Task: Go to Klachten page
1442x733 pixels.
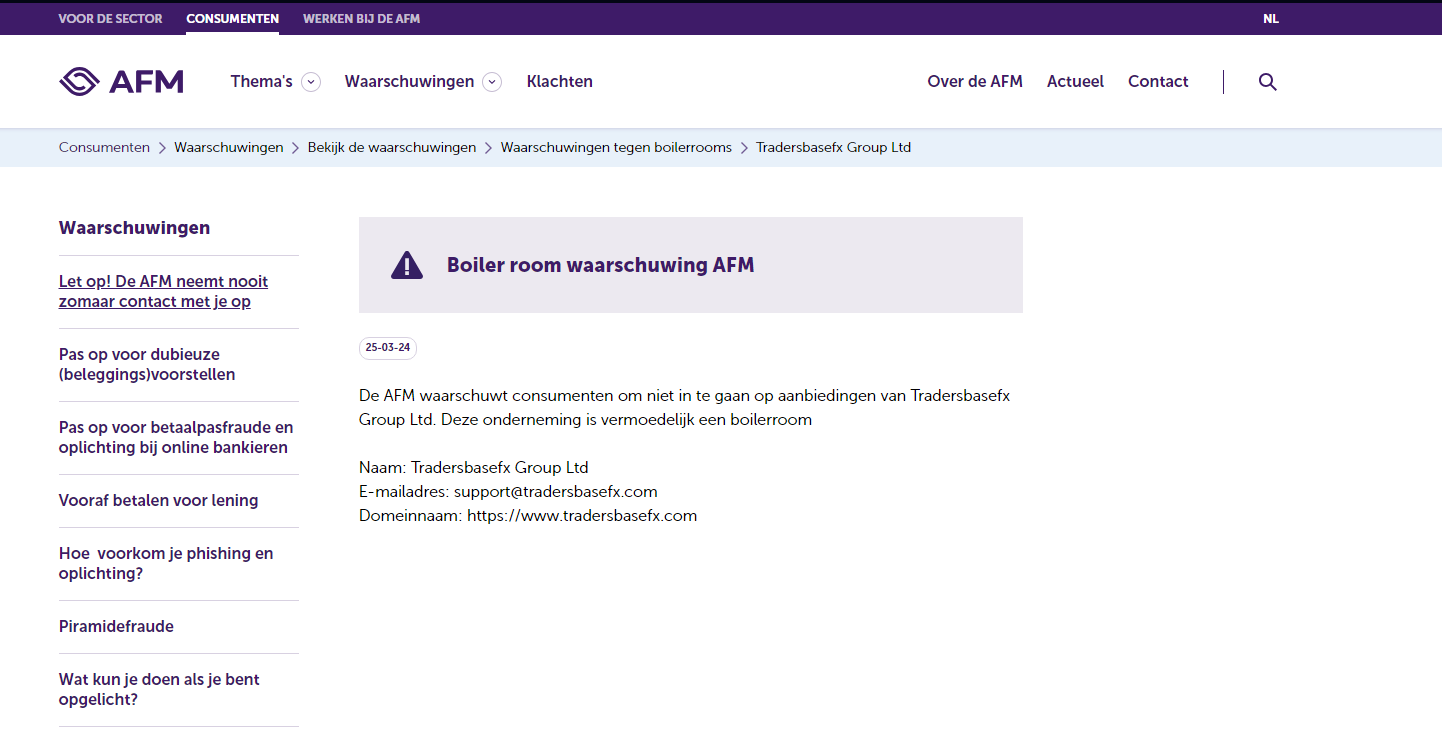Action: pos(560,82)
